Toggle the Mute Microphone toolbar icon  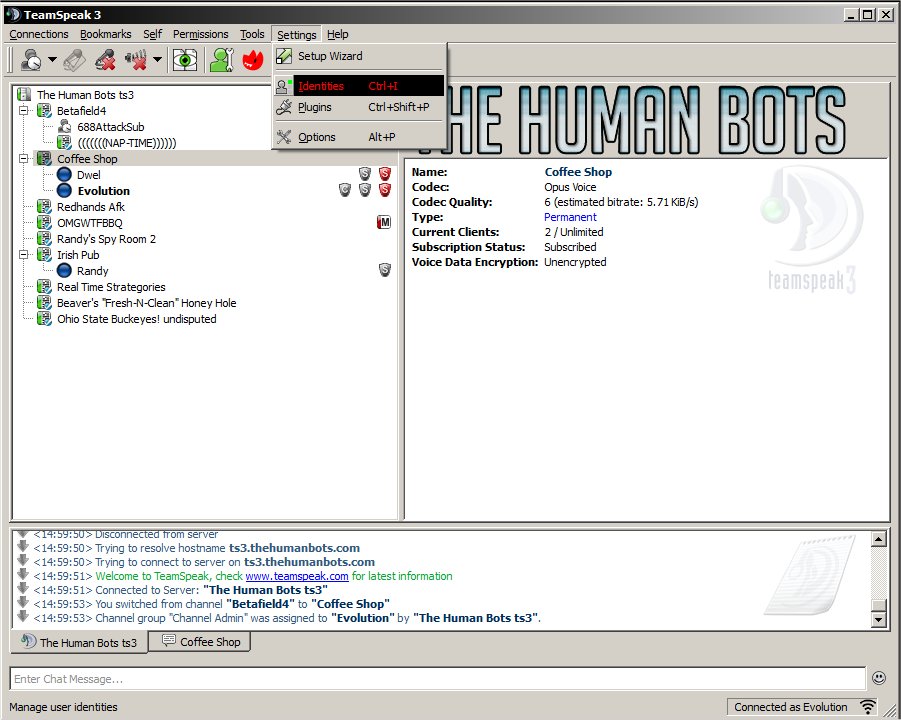pyautogui.click(x=106, y=59)
